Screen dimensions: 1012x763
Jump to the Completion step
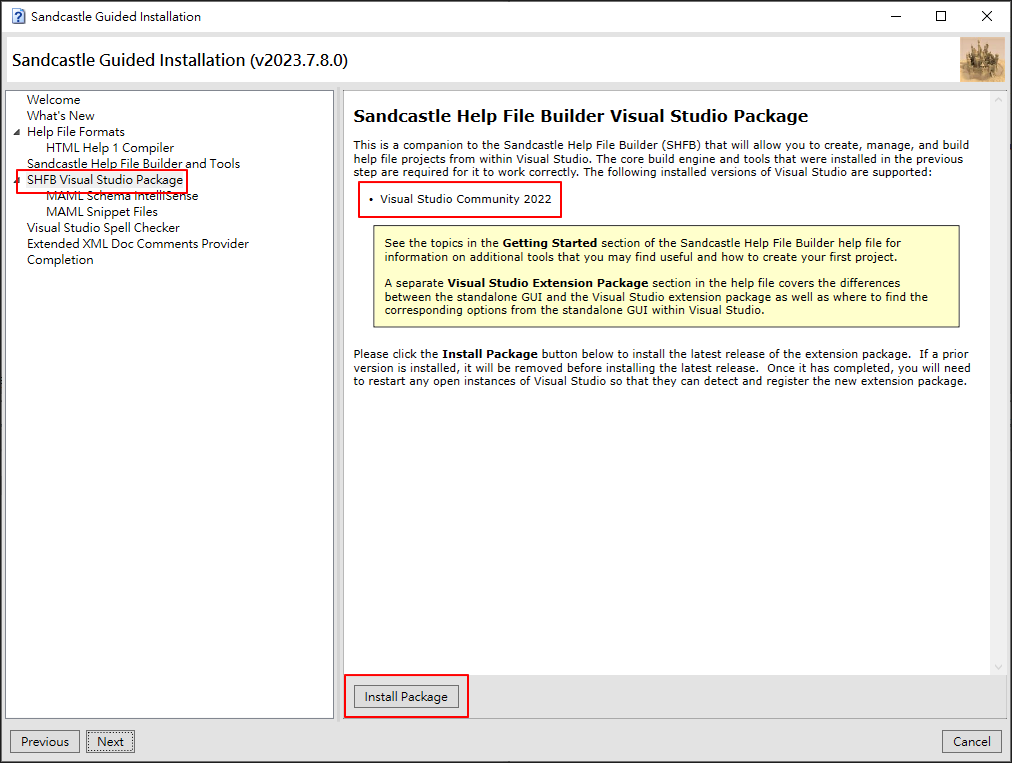pyautogui.click(x=60, y=259)
